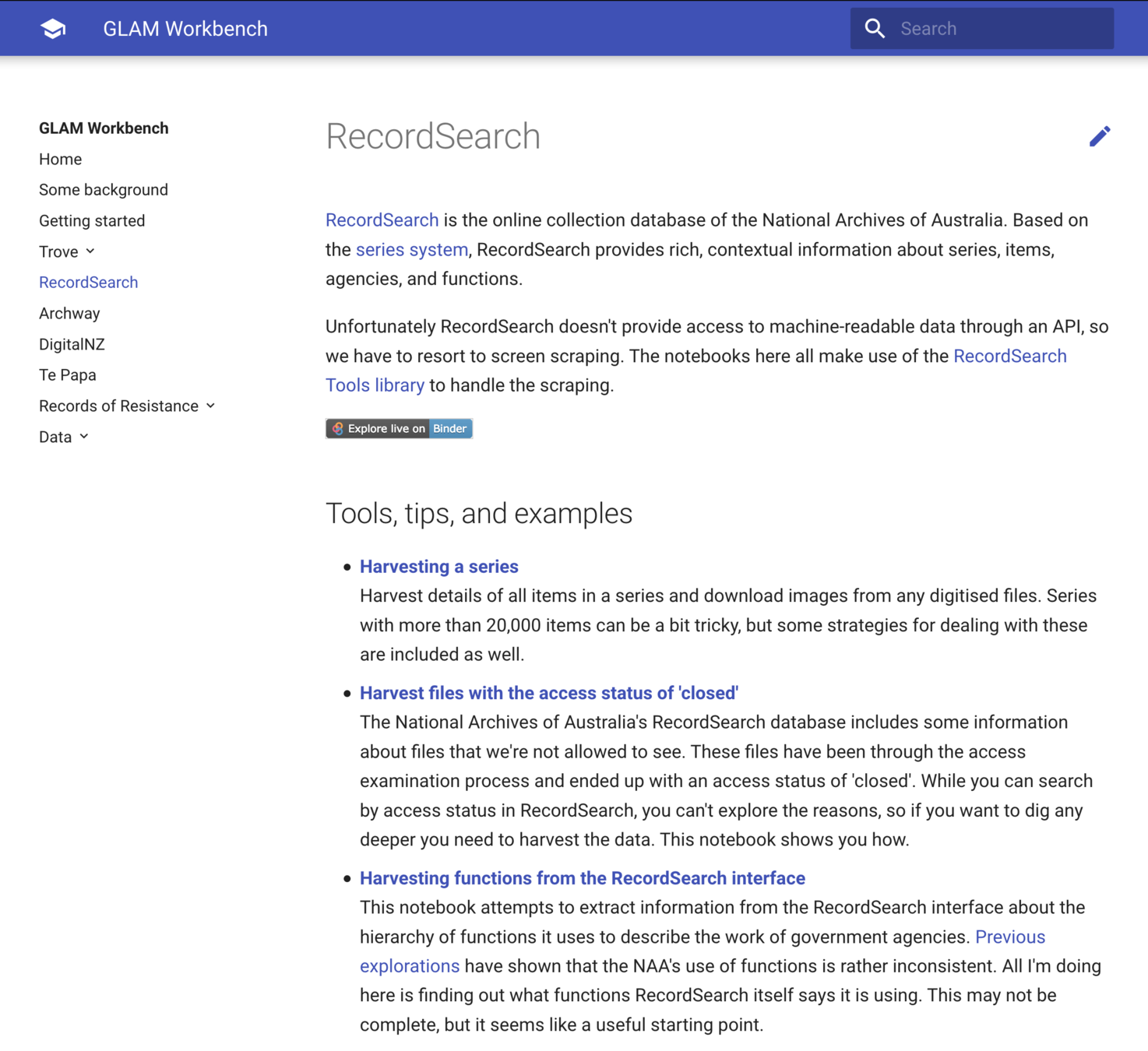Open Harvesting functions from RecordSearch interface link
This screenshot has width=1148, height=1051.
pos(583,878)
